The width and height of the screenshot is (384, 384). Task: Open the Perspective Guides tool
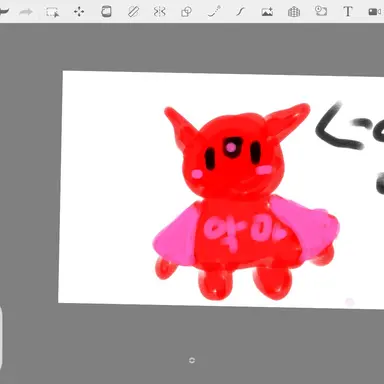(x=294, y=12)
